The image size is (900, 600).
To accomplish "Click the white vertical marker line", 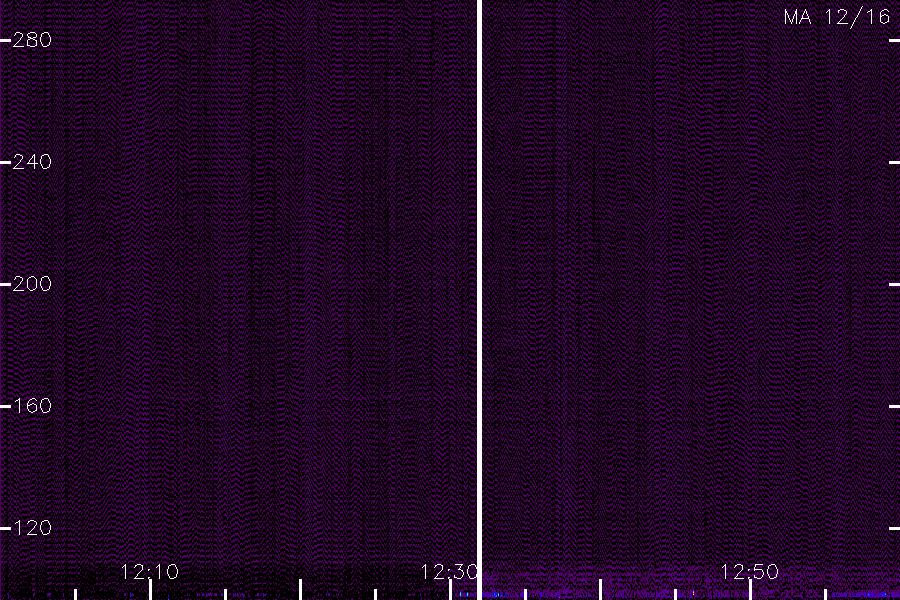I will 479,300.
